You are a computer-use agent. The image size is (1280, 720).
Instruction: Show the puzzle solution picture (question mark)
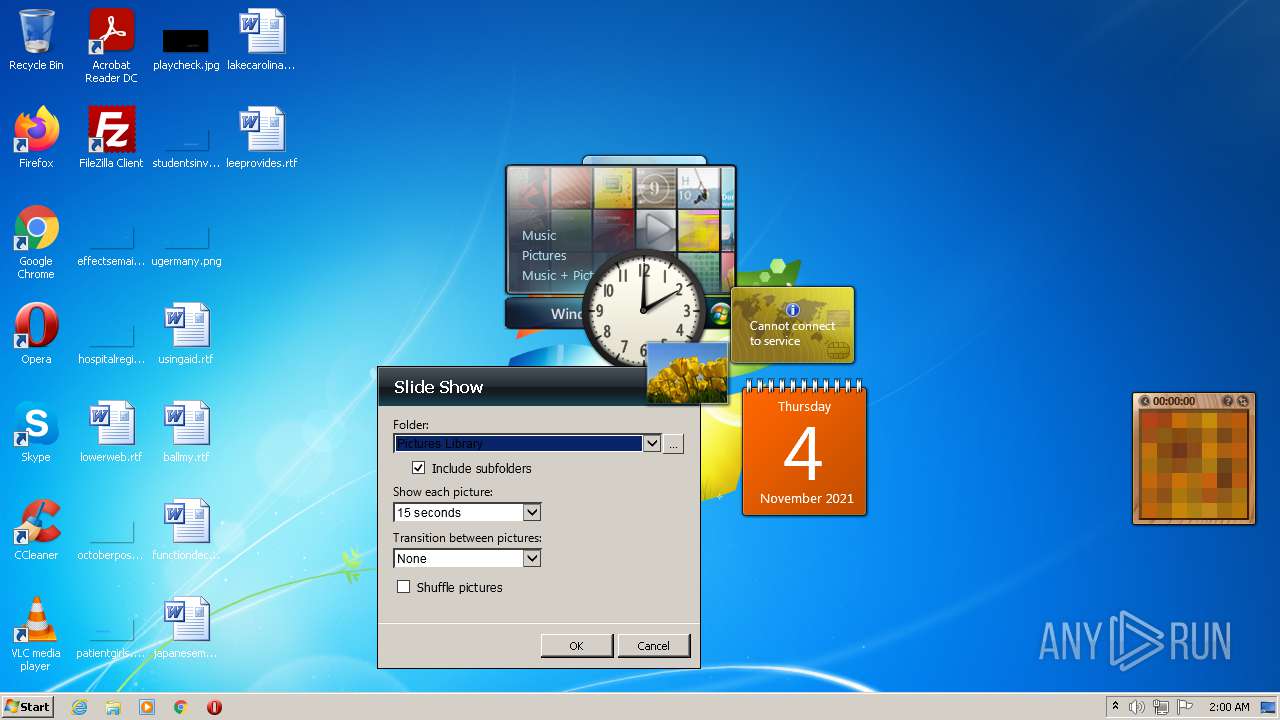[1228, 401]
